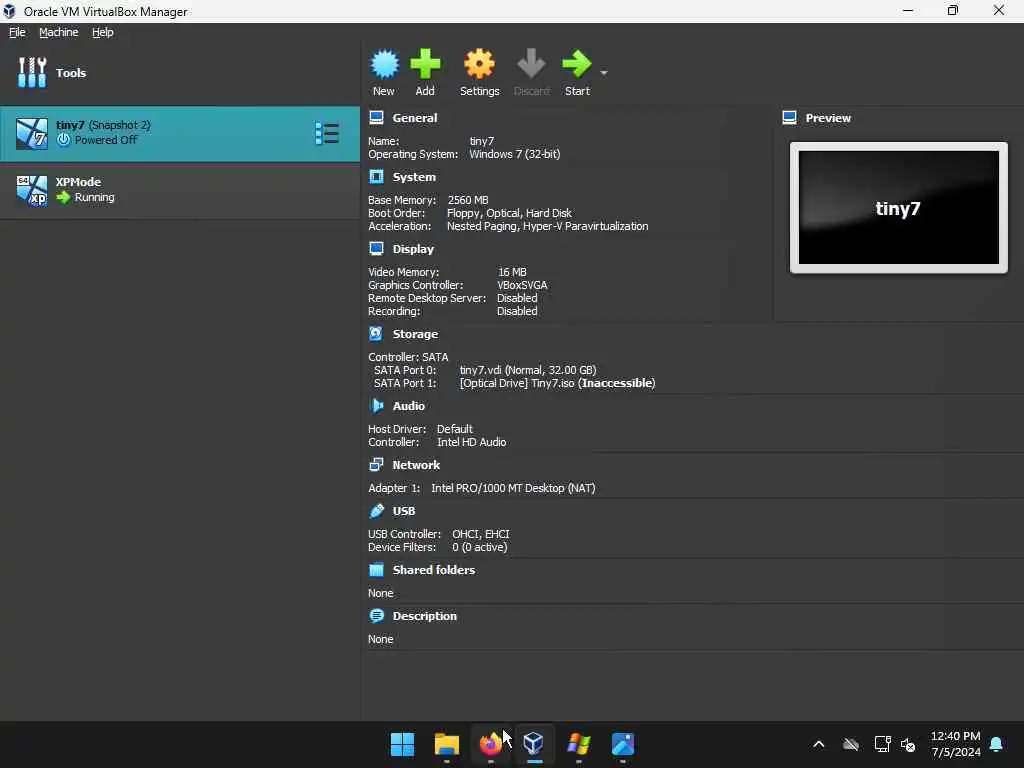Viewport: 1024px width, 768px height.
Task: Open the Machine menu
Action: click(x=59, y=32)
